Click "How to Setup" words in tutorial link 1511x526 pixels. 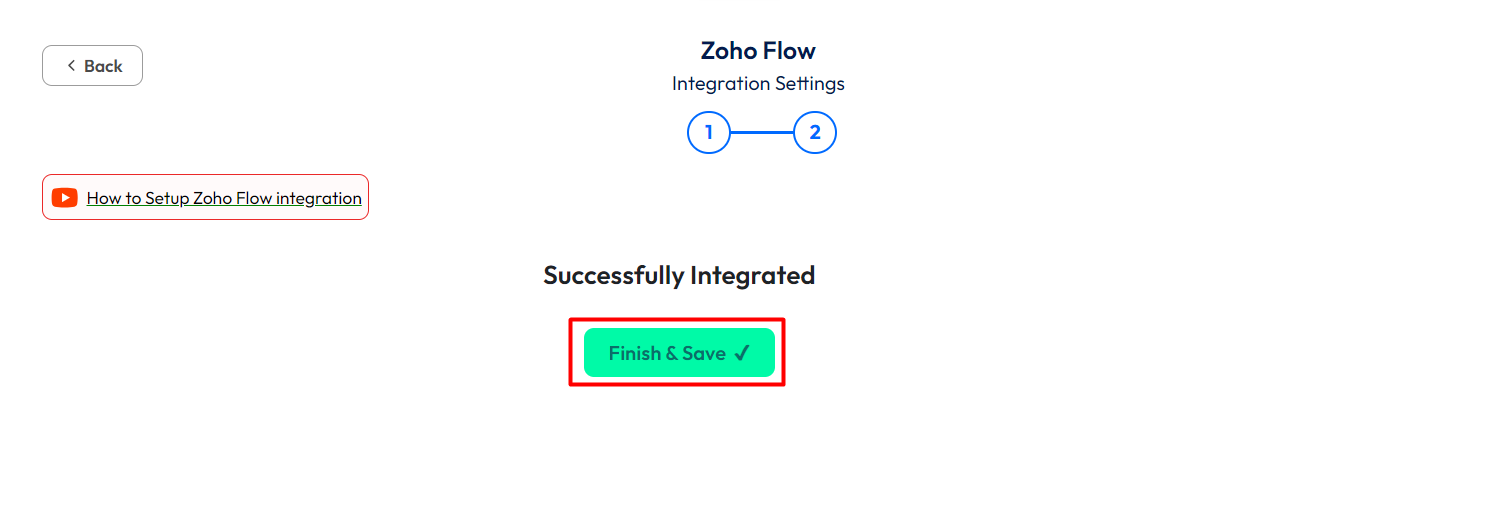click(138, 198)
